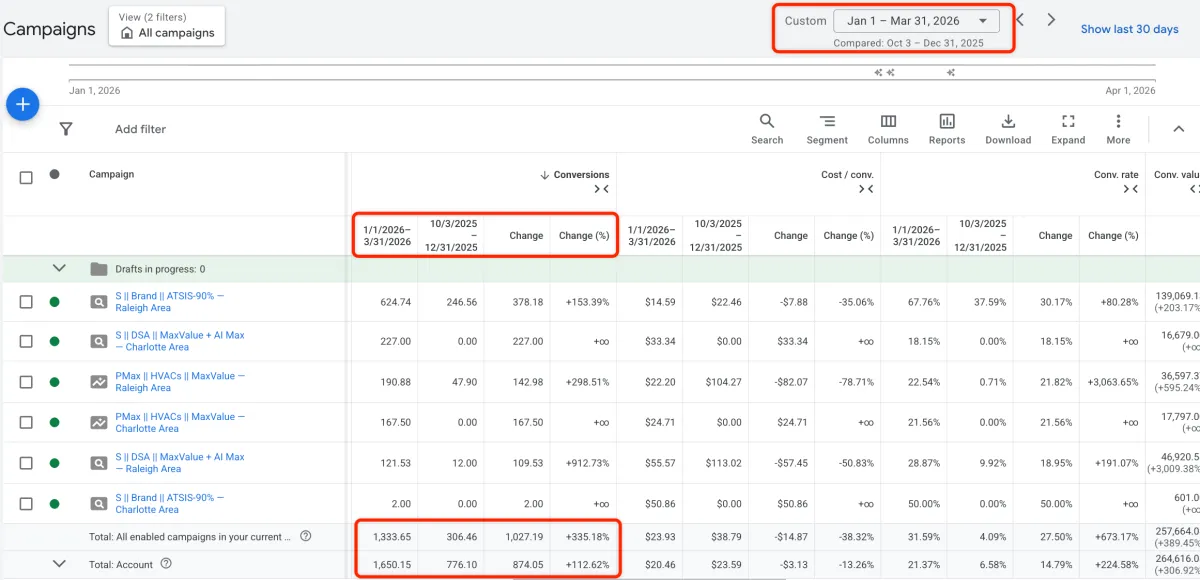This screenshot has width=1200, height=580.
Task: Collapse the chart with the up chevron
Action: click(x=1178, y=129)
